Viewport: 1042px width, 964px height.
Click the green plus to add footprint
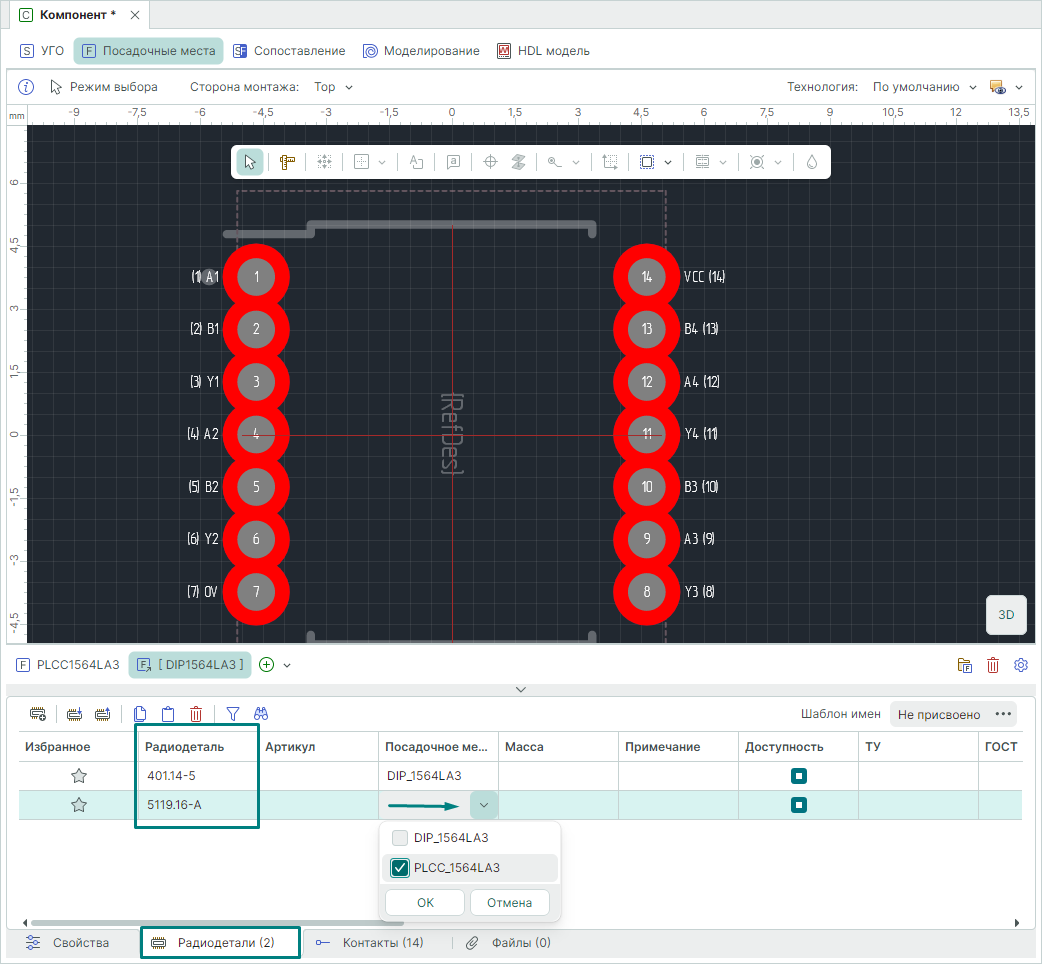(x=266, y=665)
